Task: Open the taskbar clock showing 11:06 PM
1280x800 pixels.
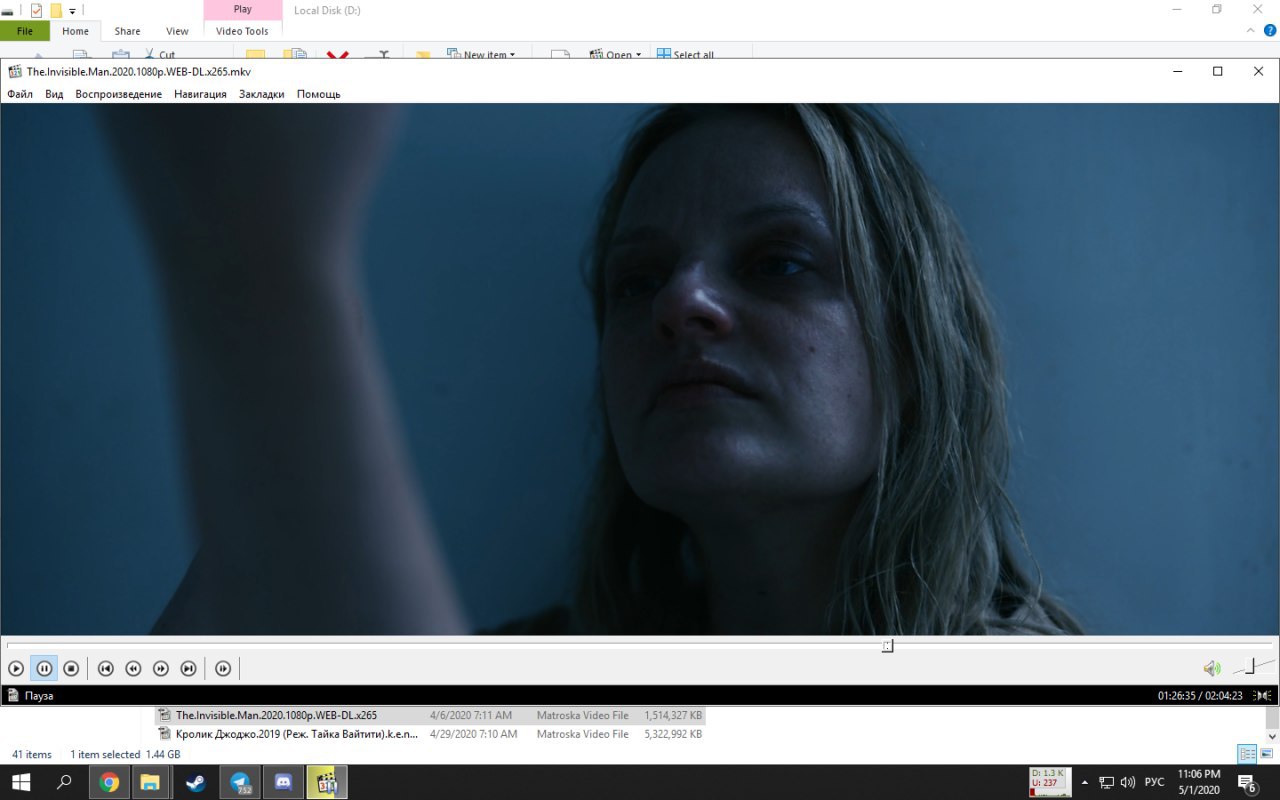Action: pyautogui.click(x=1199, y=782)
